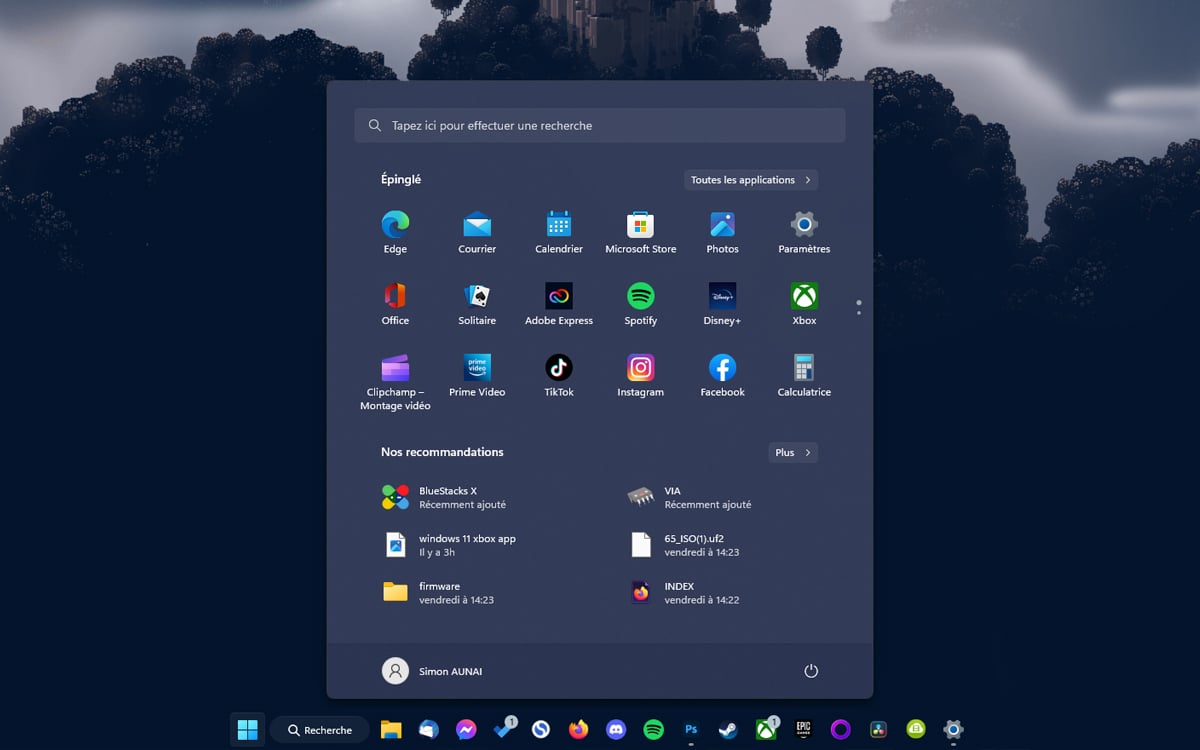Go to the next page of pinned apps
1200x750 pixels.
click(x=859, y=313)
